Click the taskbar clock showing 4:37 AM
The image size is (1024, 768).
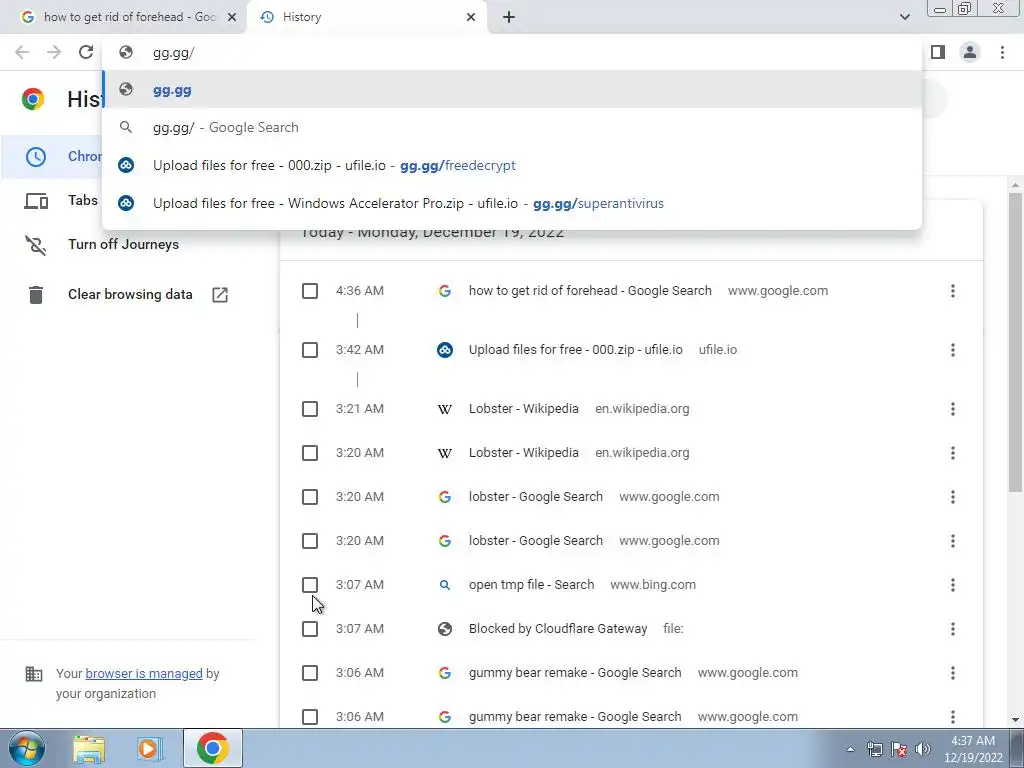click(x=973, y=748)
